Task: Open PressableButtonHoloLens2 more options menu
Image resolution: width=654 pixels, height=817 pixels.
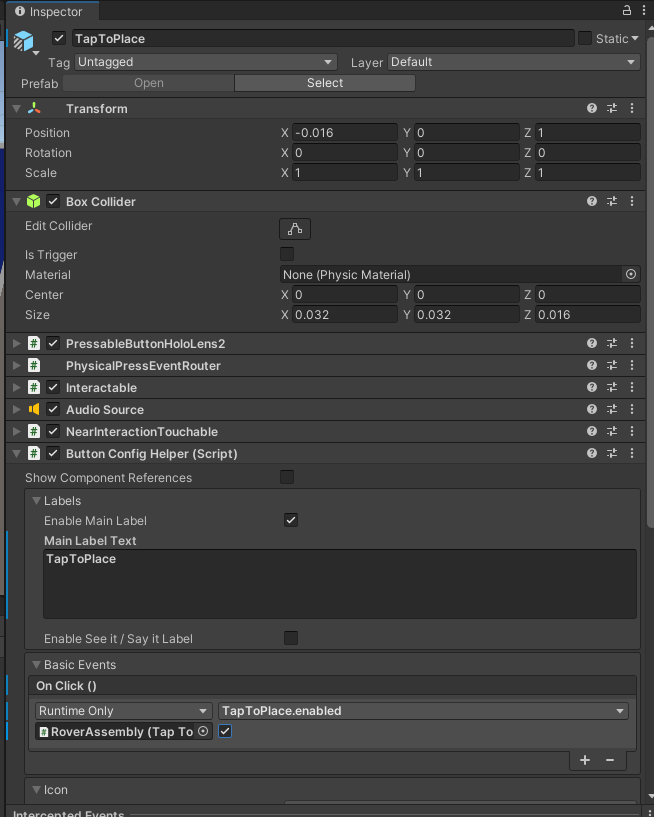Action: click(x=632, y=343)
